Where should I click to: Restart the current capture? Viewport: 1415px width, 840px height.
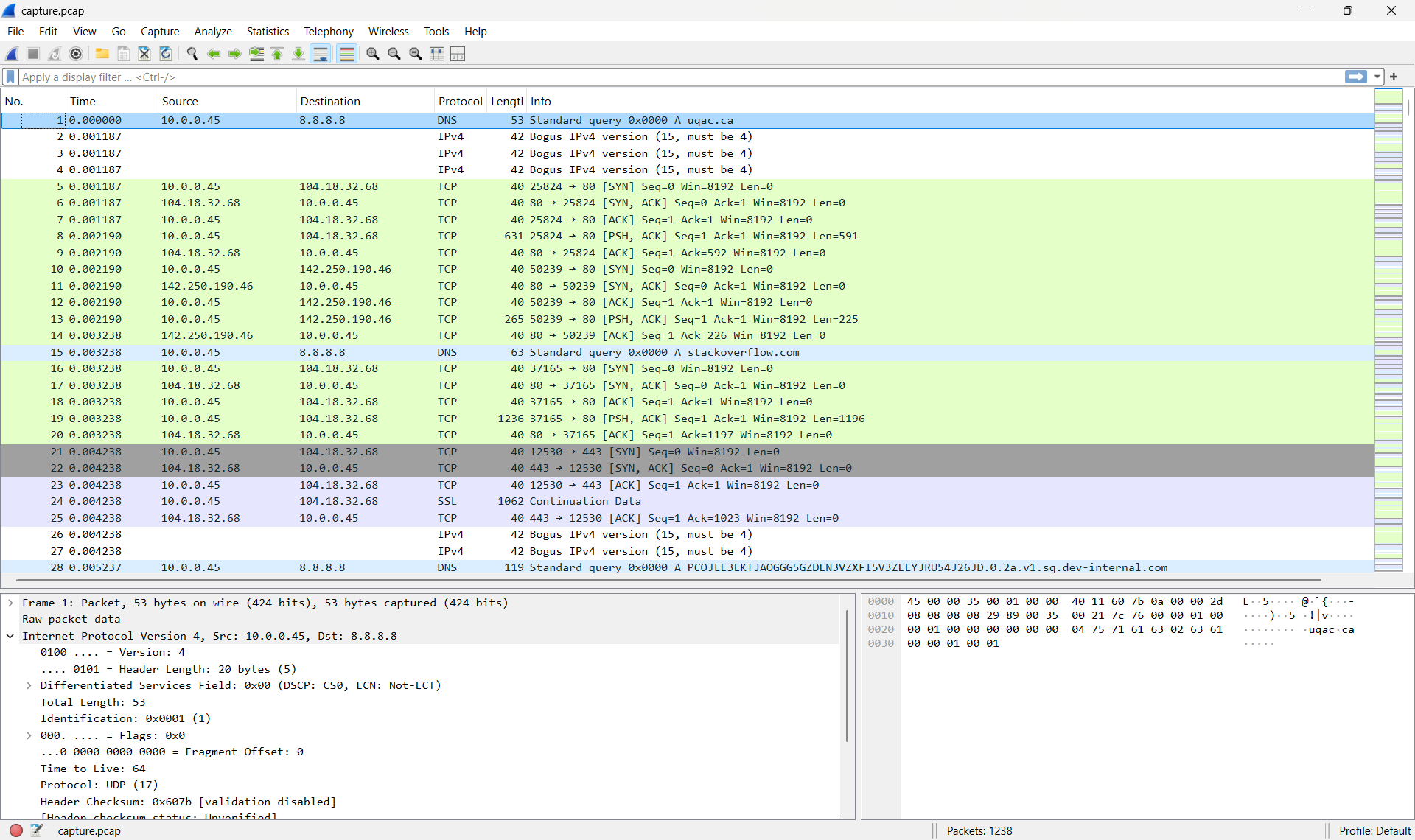pos(55,54)
